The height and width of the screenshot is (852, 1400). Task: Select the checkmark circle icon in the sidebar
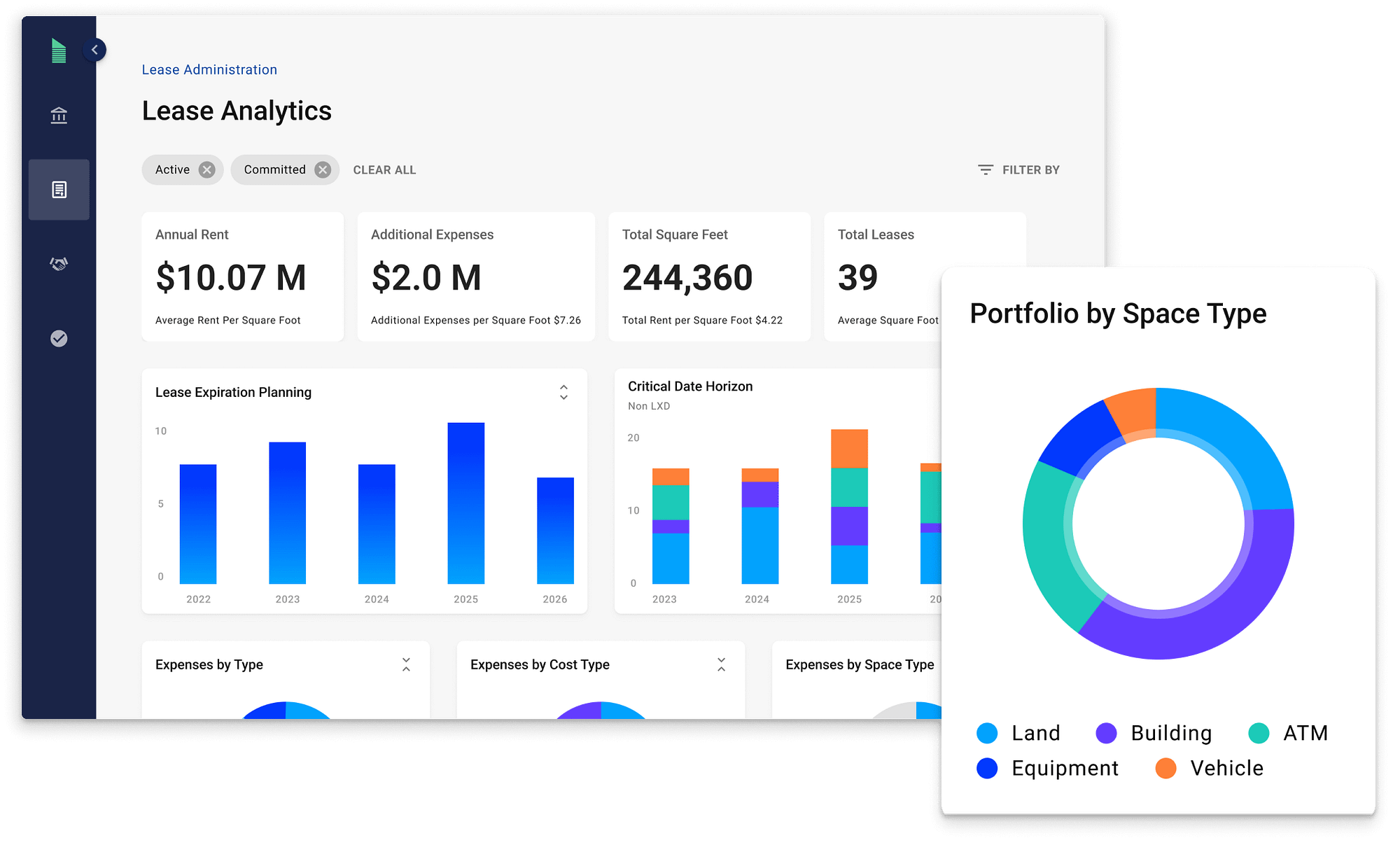point(59,339)
